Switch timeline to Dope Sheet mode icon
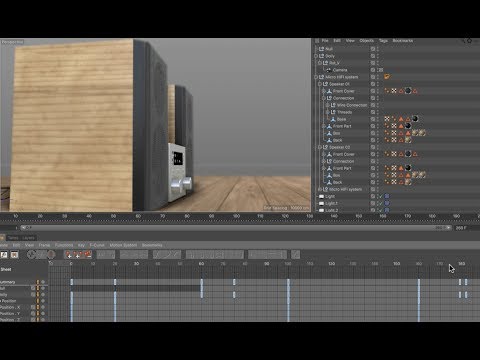Image resolution: width=480 pixels, height=360 pixels. pyautogui.click(x=4, y=255)
